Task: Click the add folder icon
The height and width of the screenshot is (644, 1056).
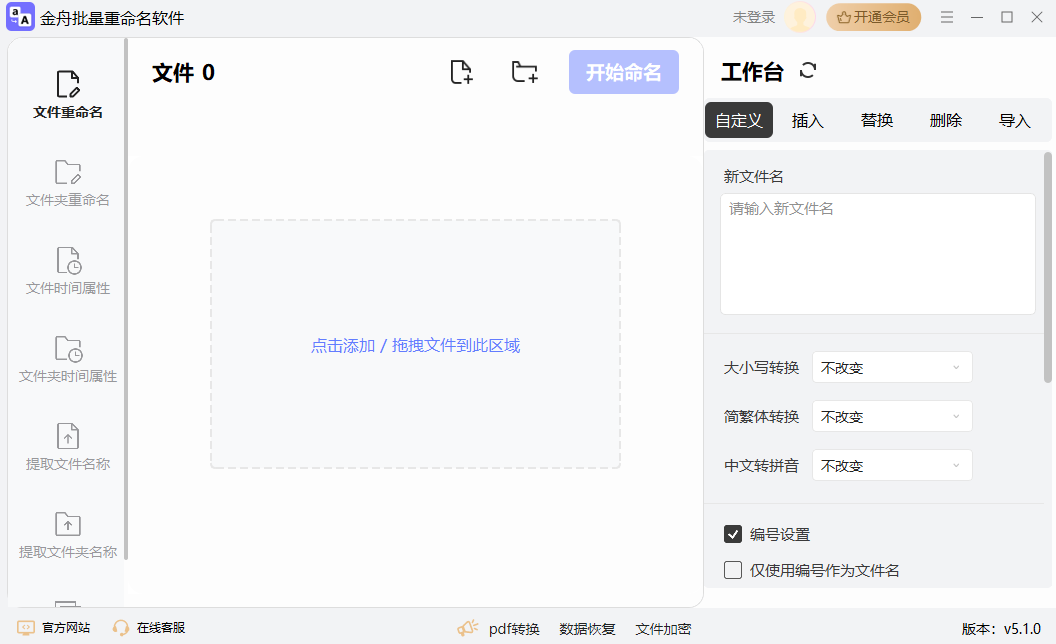Action: tap(525, 72)
